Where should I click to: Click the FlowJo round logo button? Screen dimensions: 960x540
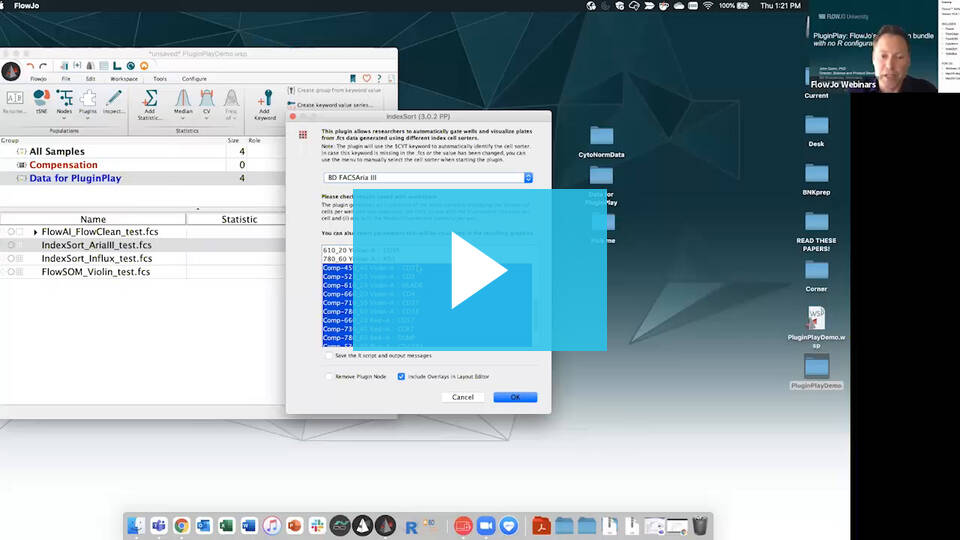coord(11,71)
